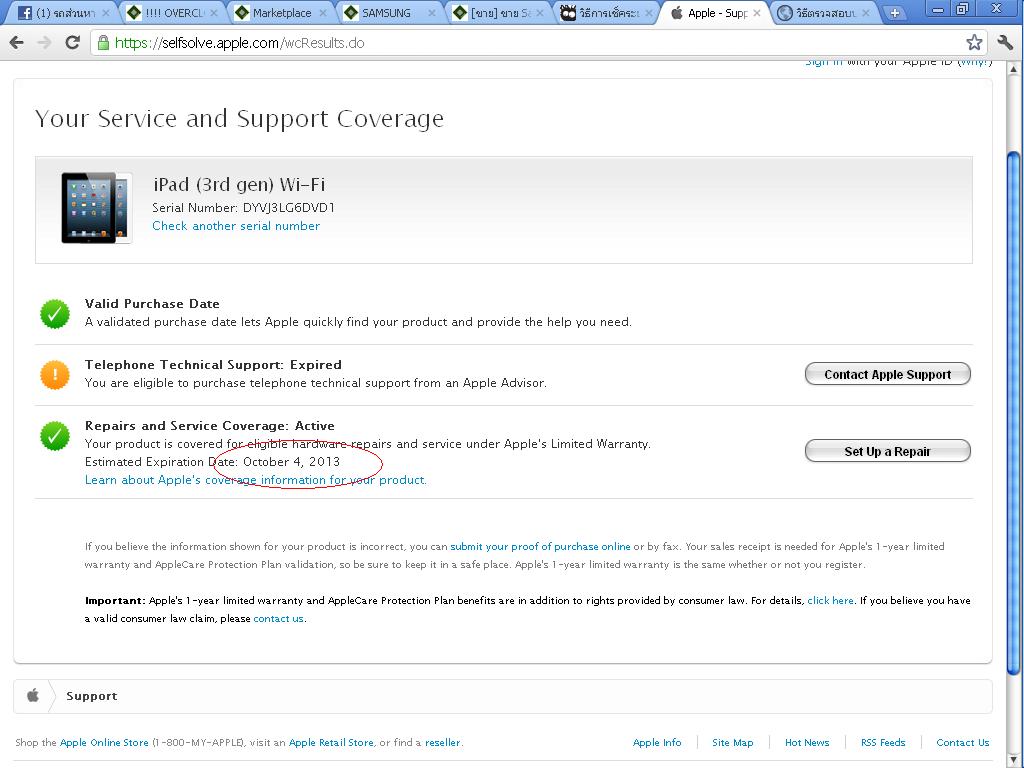
Task: Open submit your proof of purchase online link
Action: pos(540,547)
